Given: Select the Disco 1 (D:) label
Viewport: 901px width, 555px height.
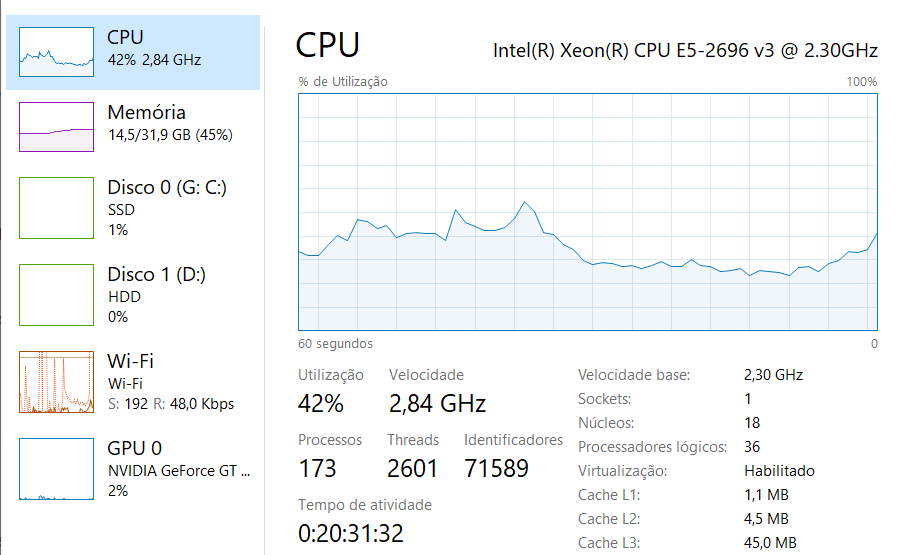Looking at the screenshot, I should [x=156, y=274].
